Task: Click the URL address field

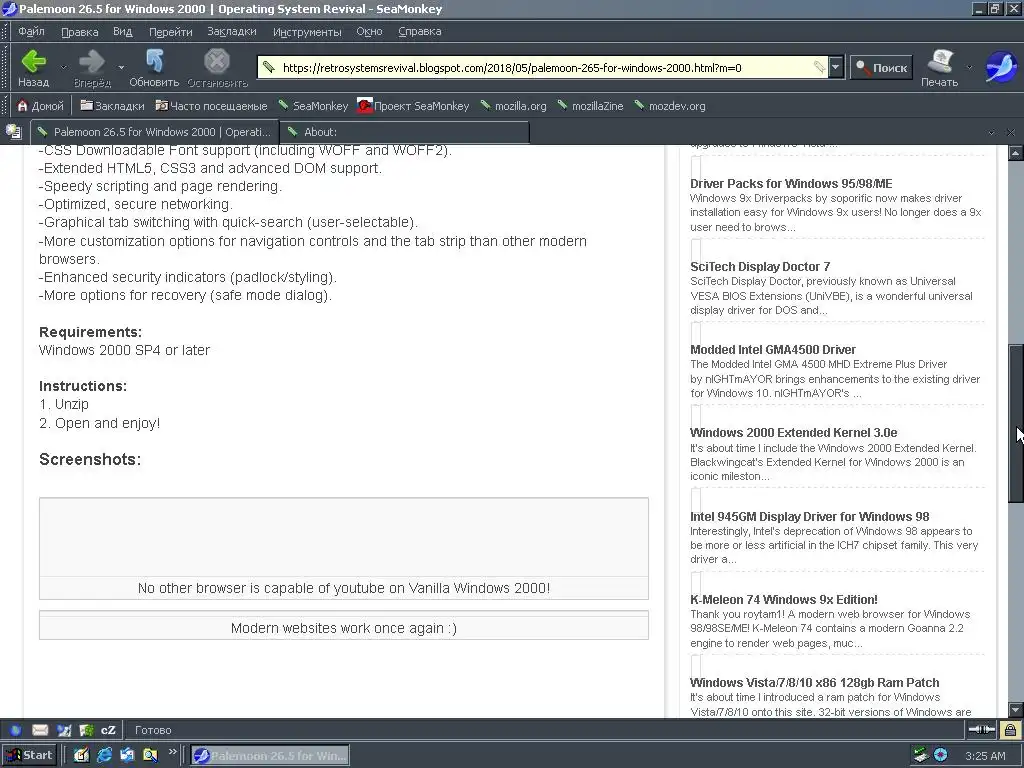Action: (x=543, y=67)
